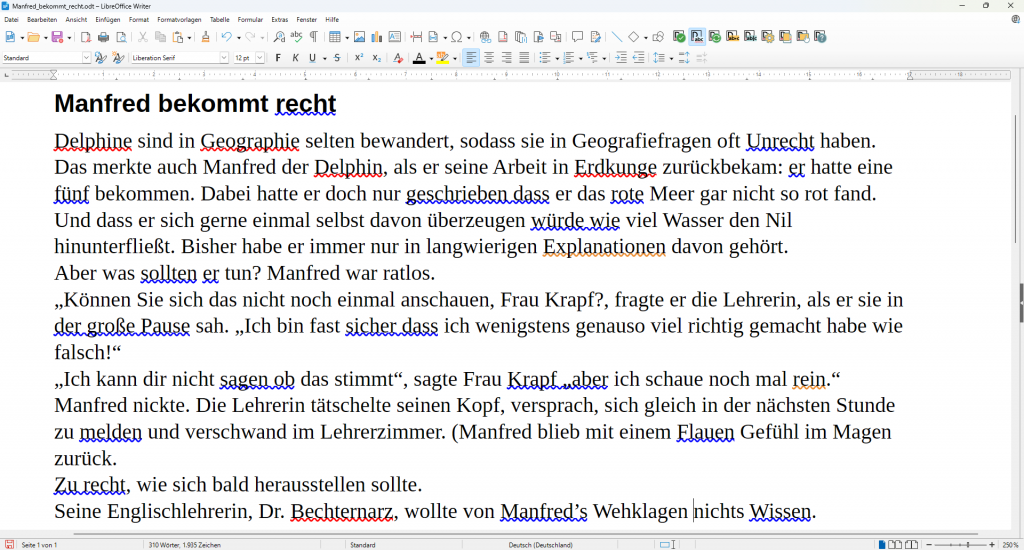
Task: Insert an image using the picture icon
Action: [x=360, y=37]
